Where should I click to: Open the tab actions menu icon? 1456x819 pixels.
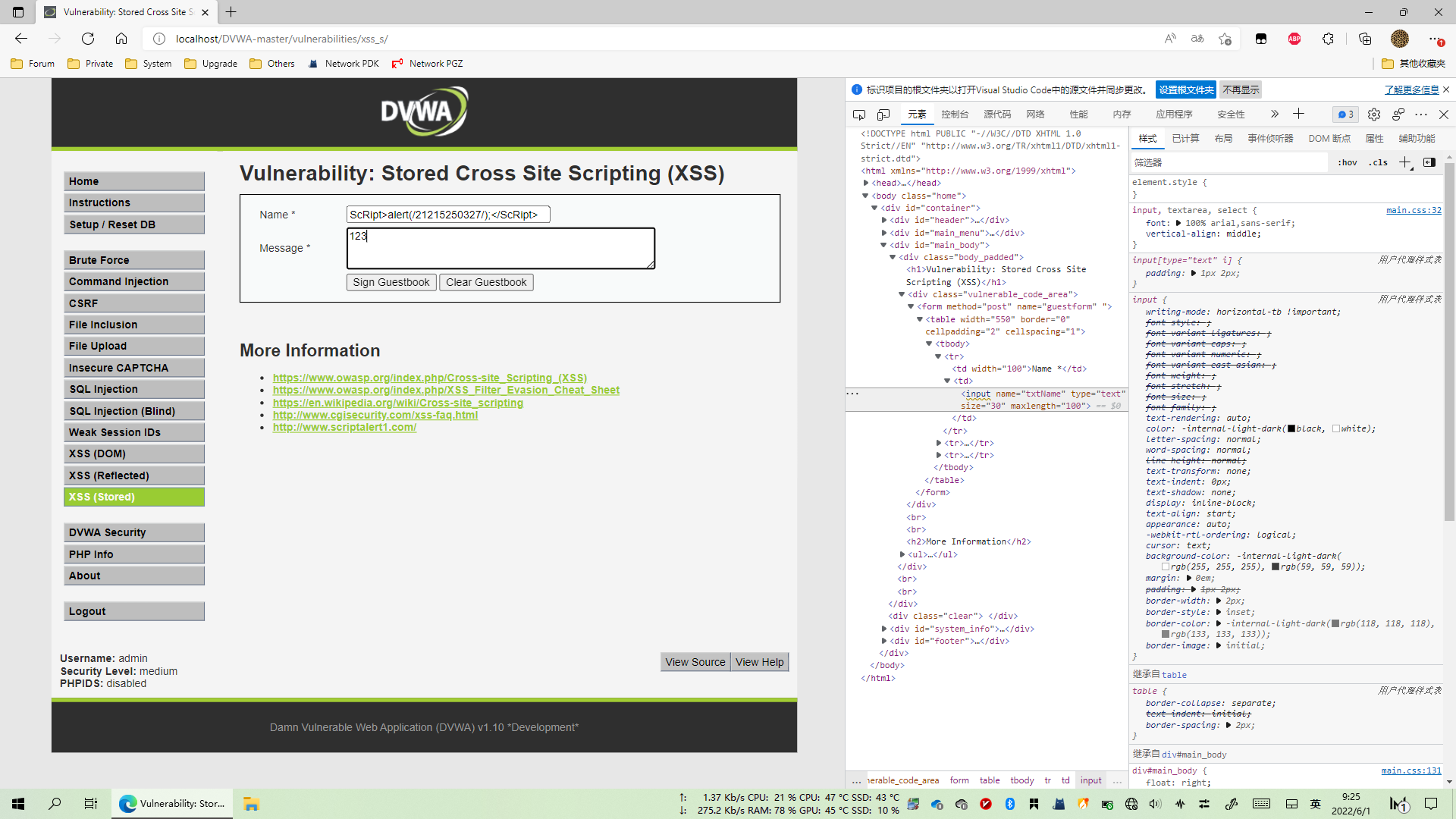coord(18,12)
